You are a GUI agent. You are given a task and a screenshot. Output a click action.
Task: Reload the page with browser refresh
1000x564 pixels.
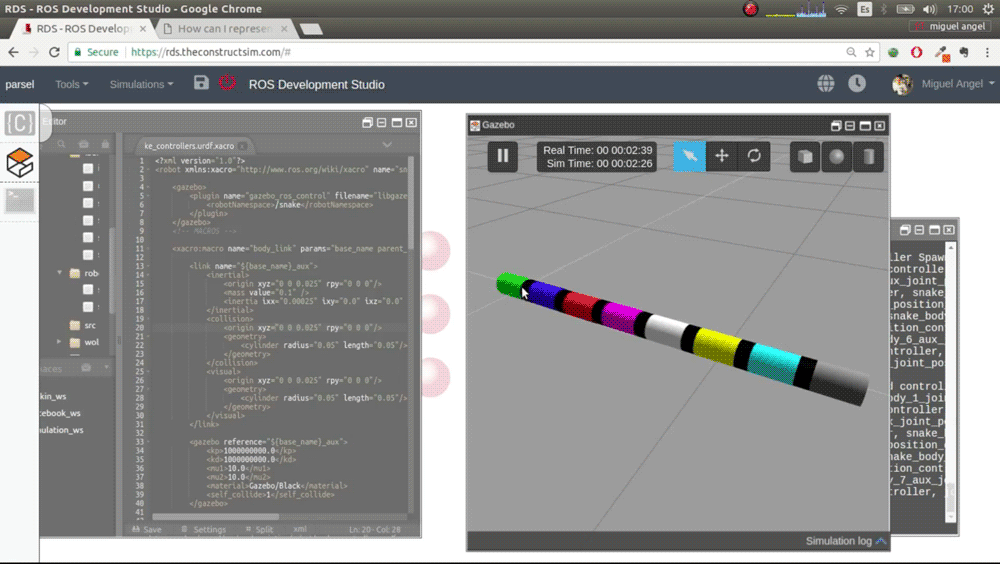pyautogui.click(x=54, y=52)
